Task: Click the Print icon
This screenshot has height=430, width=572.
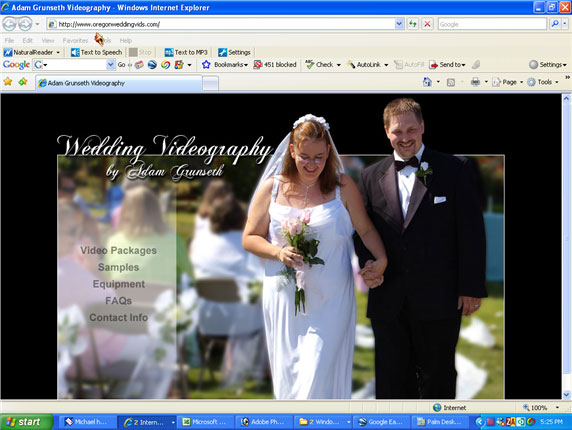Action: coord(475,82)
